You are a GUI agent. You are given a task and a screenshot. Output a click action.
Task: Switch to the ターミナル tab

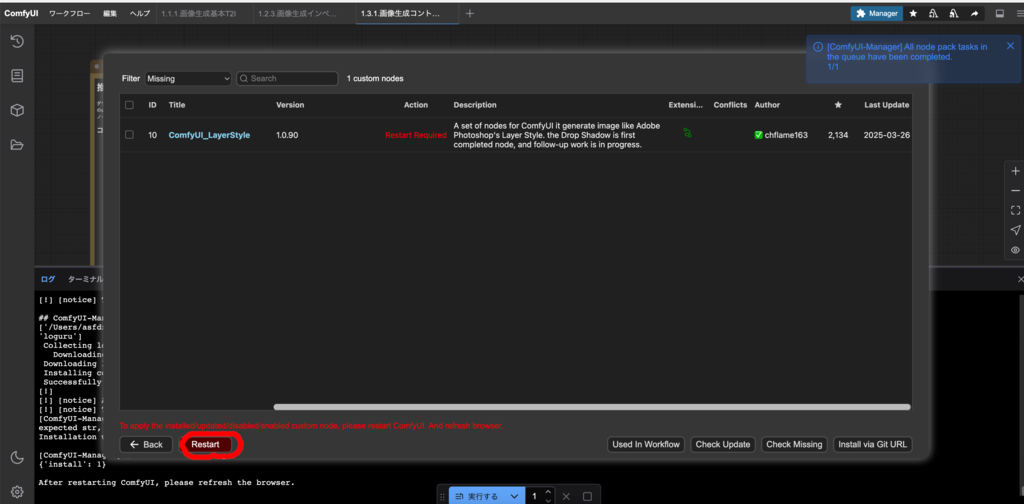tap(86, 279)
